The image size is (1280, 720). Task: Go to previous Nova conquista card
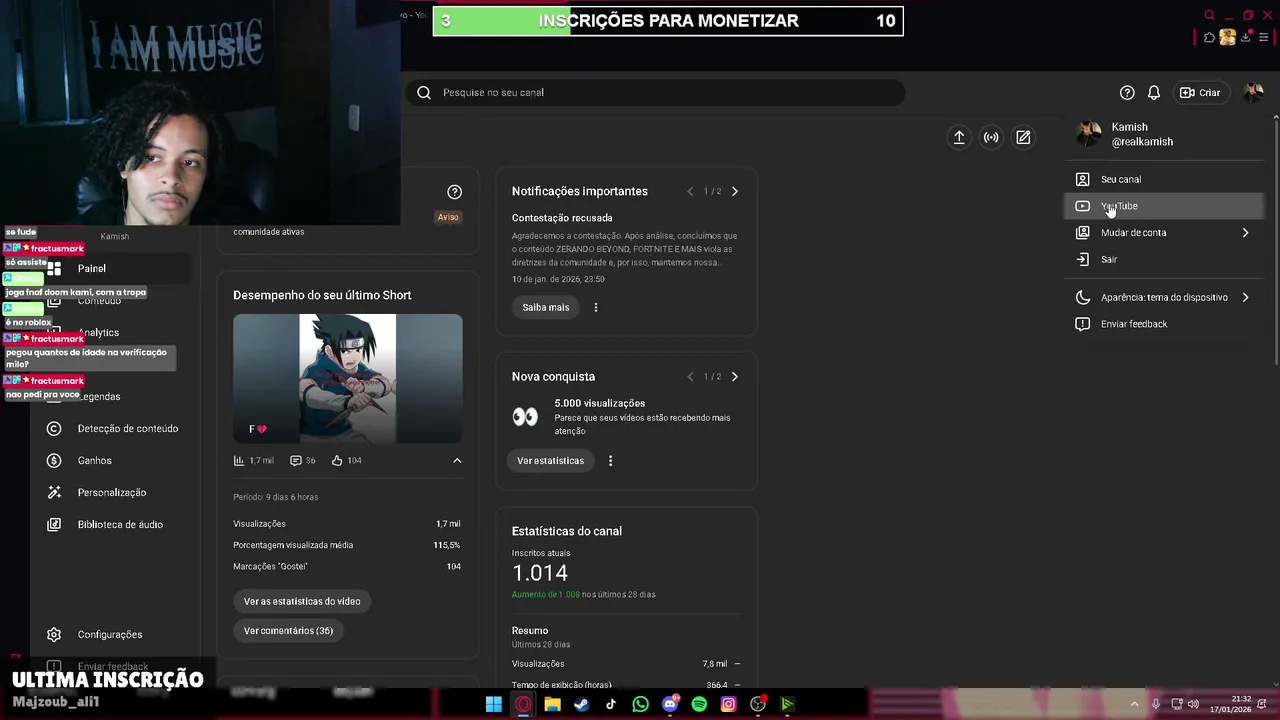(x=690, y=377)
